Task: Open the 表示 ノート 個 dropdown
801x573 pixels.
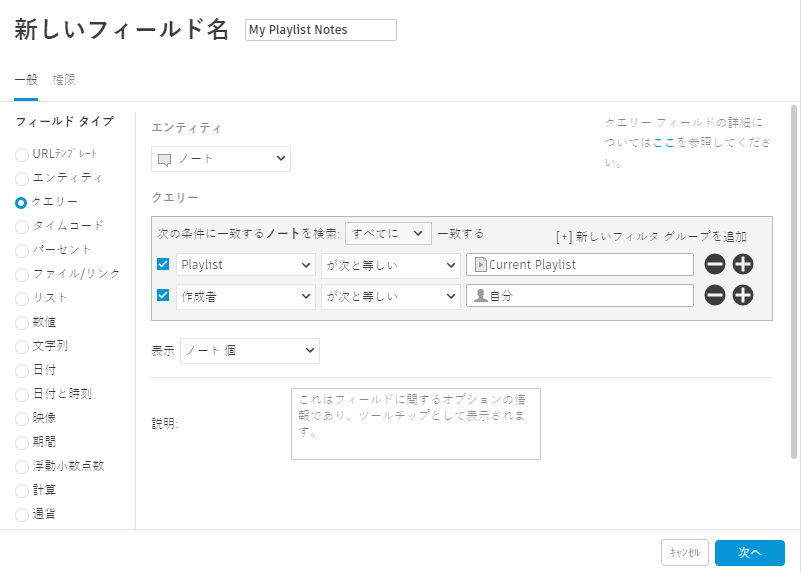Action: point(249,351)
